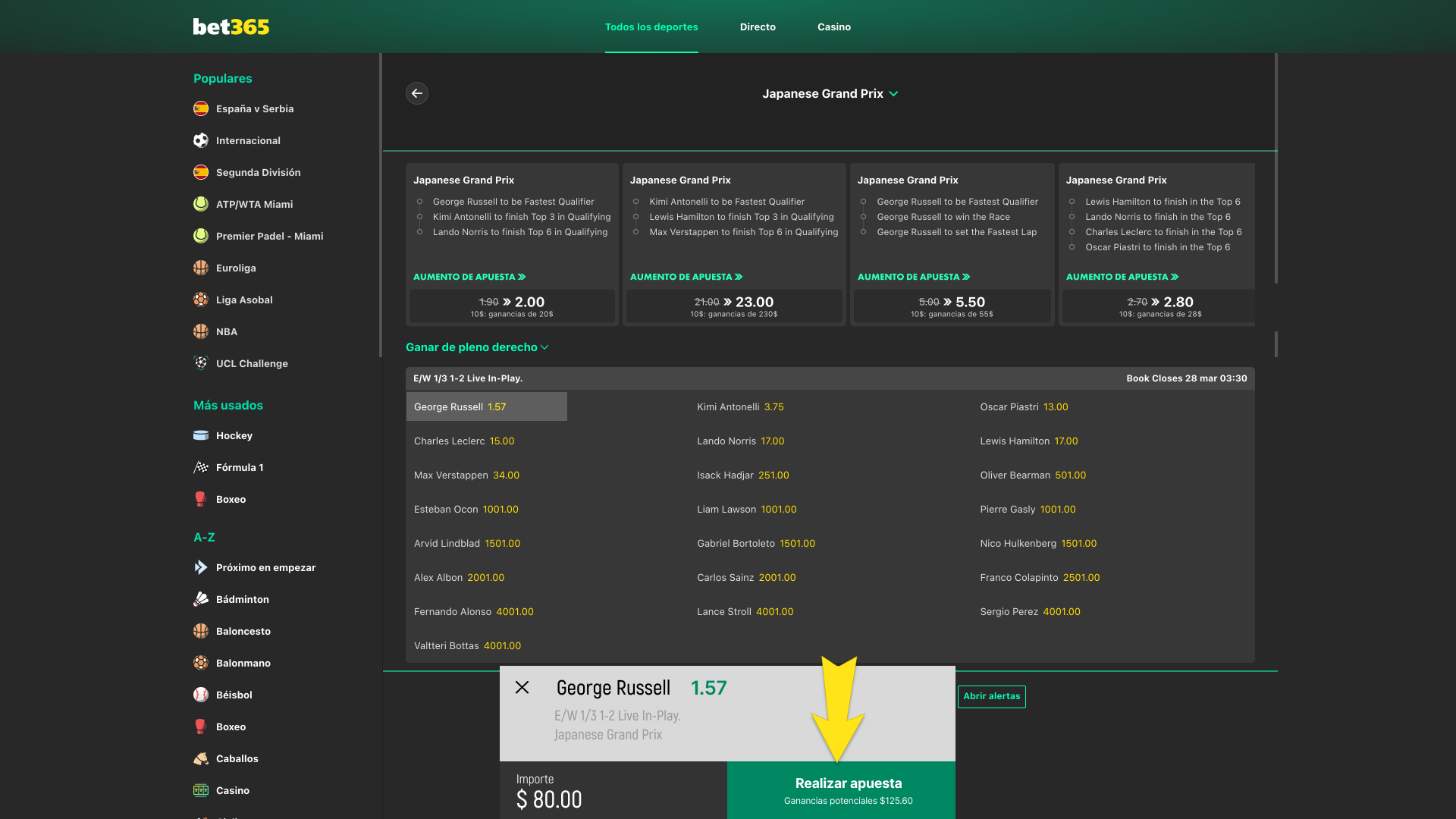Select Nico Hulkenberg at 1501.00

click(1038, 544)
